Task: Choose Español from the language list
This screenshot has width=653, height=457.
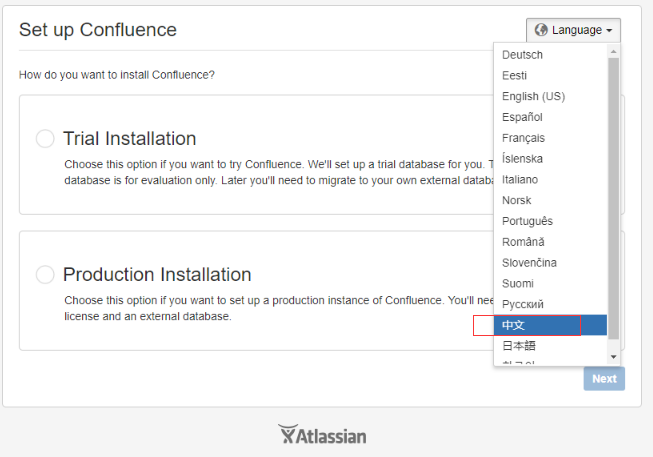Action: (x=550, y=117)
